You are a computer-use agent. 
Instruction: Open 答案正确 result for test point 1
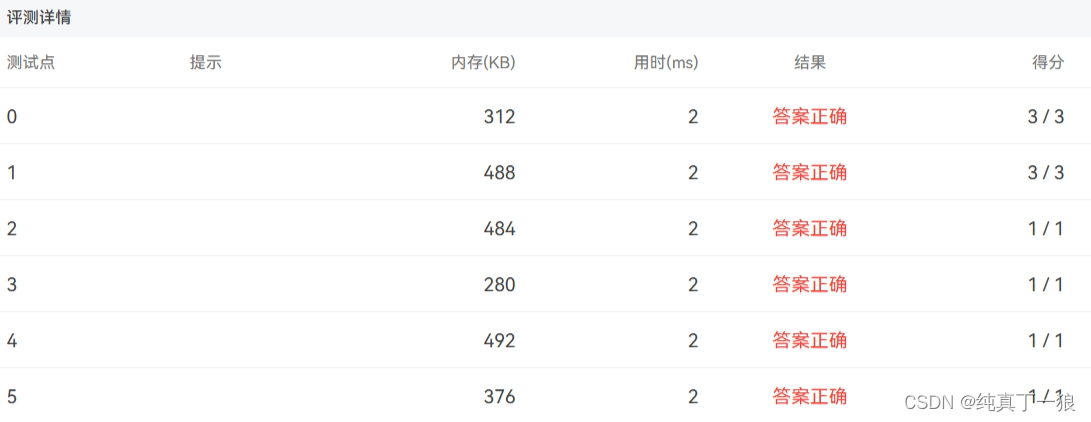tap(810, 172)
